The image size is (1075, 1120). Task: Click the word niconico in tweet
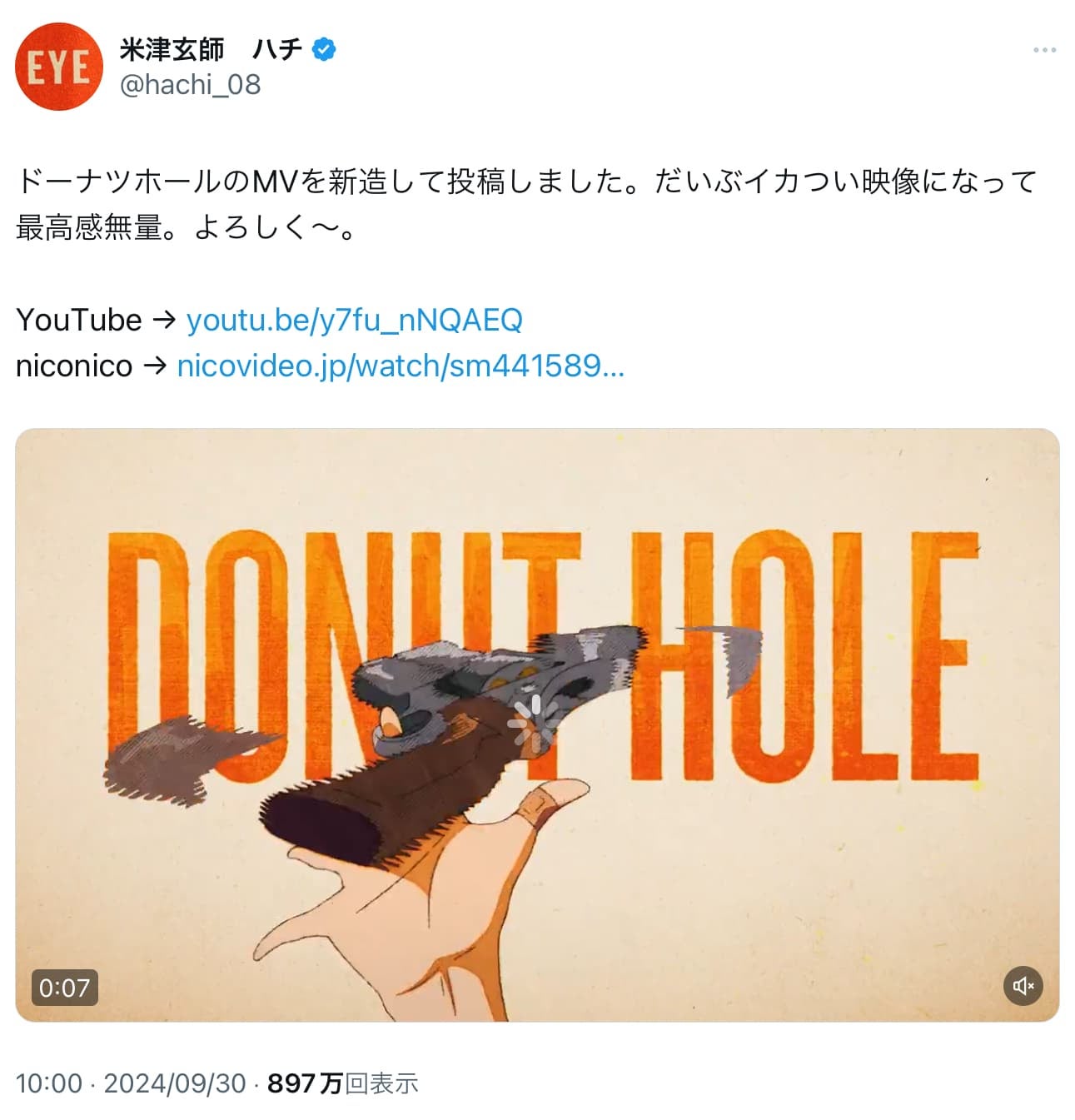[74, 366]
